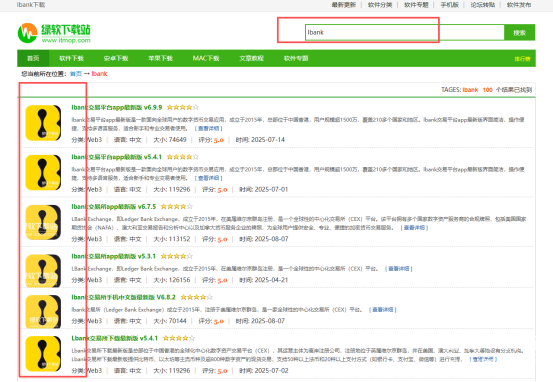553x382 pixels.
Task: Click the star rating of v6.7.5 result
Action: click(177, 206)
